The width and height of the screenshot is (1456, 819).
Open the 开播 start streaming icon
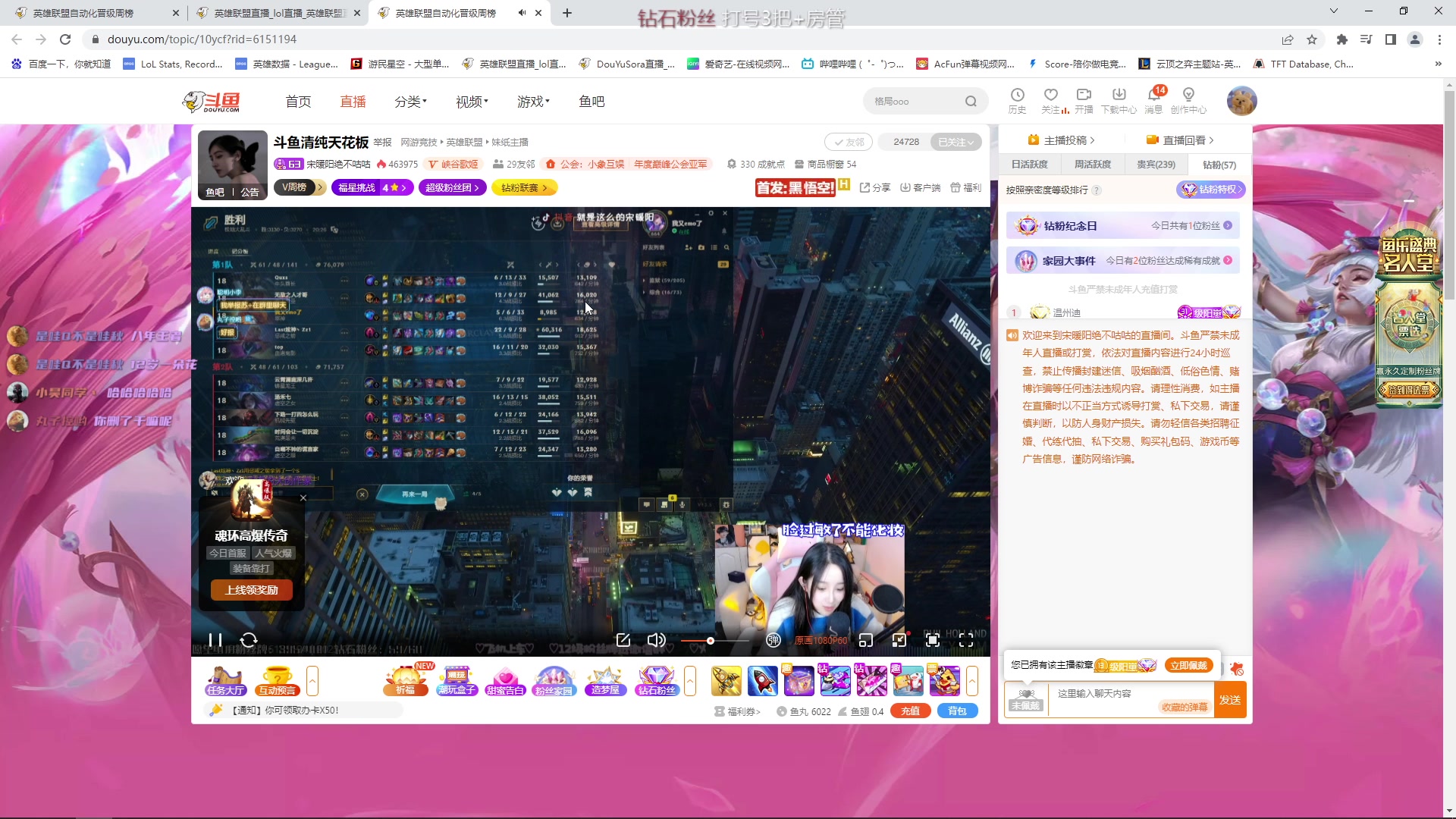point(1084,100)
